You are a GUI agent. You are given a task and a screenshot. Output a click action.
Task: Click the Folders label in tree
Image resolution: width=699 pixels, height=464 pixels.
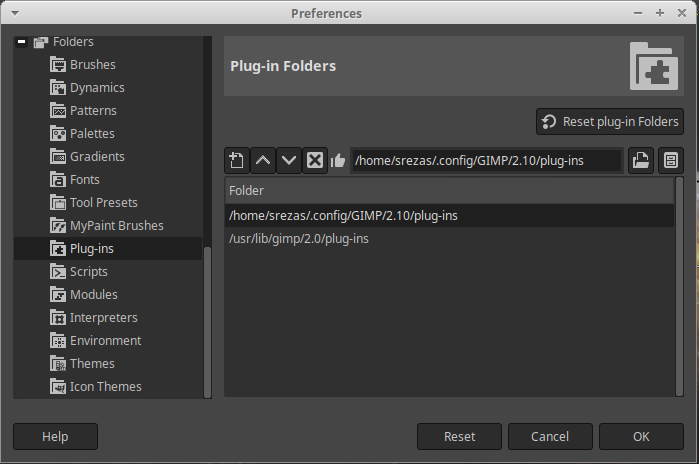pos(73,42)
